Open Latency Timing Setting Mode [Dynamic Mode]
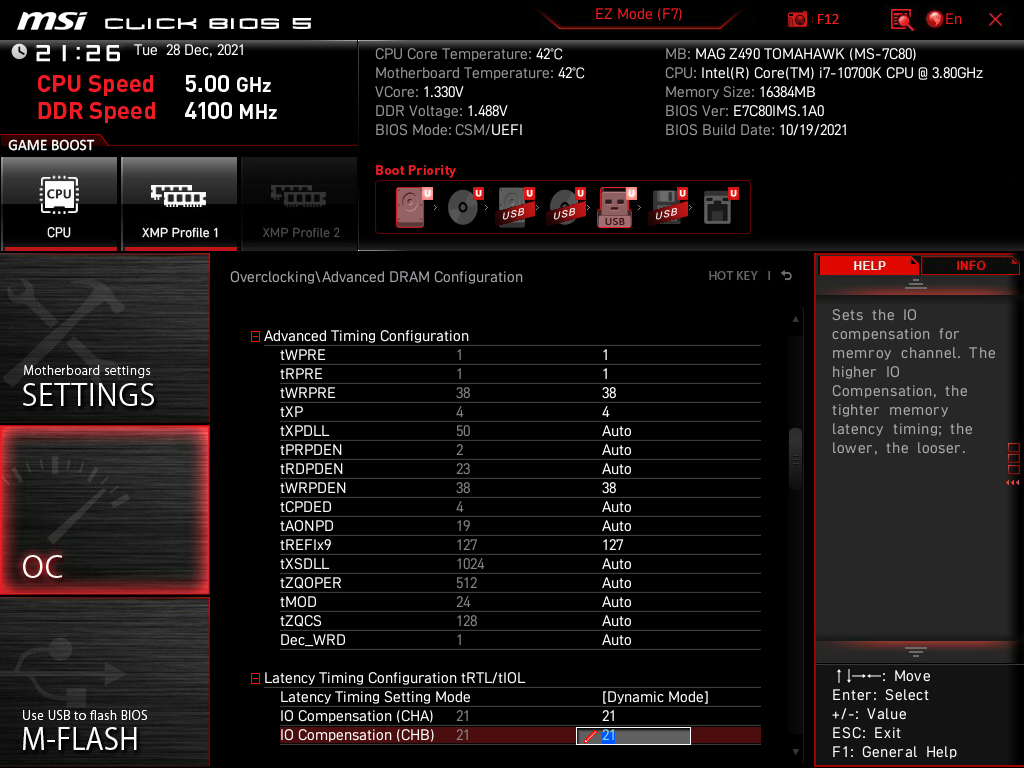 point(655,697)
